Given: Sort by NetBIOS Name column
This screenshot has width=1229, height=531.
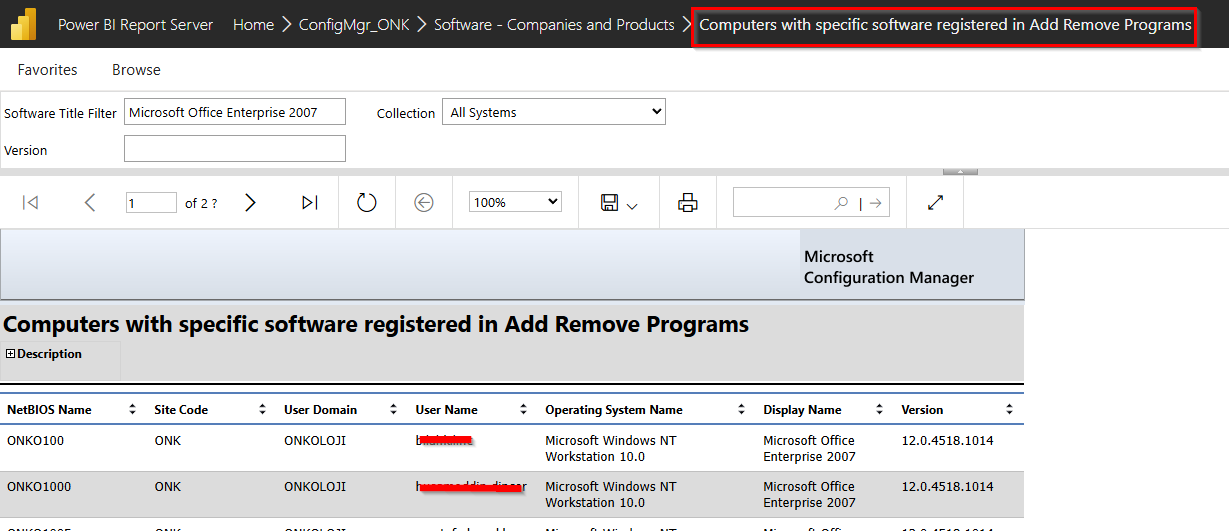Looking at the screenshot, I should (x=132, y=410).
